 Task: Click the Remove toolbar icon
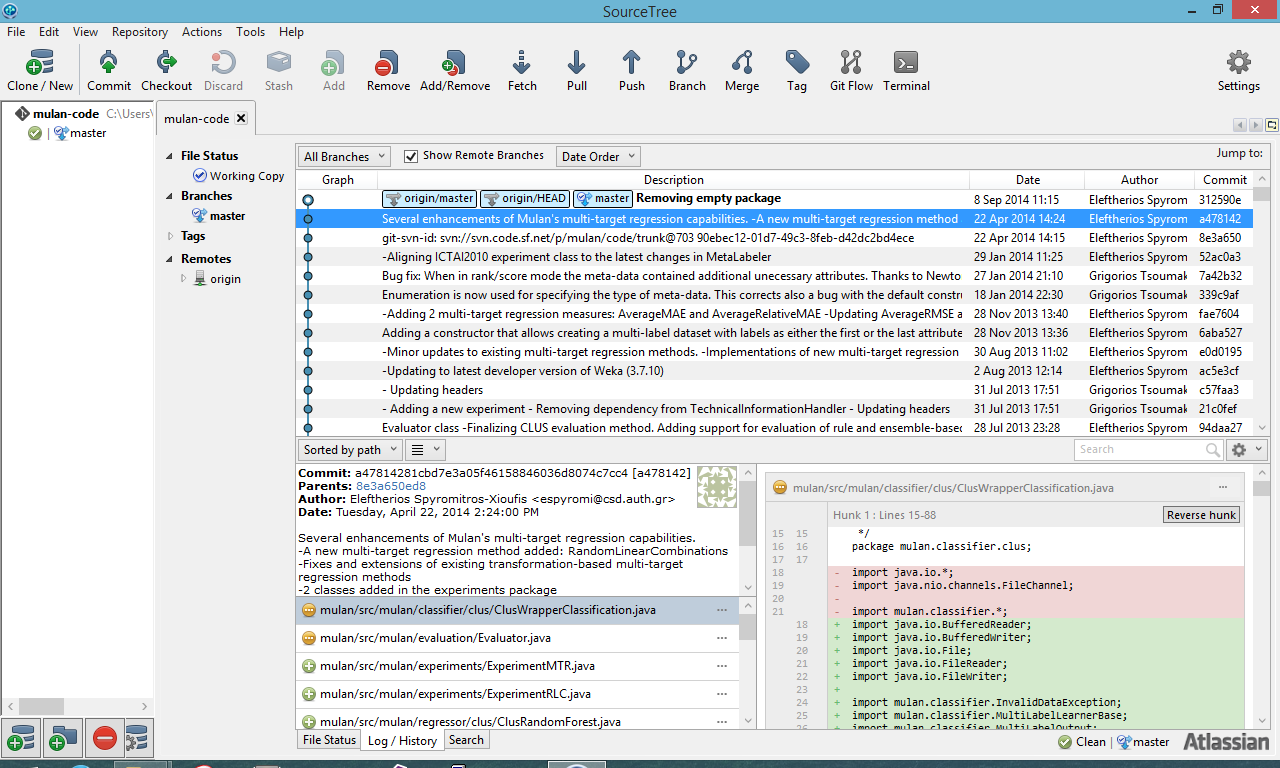click(x=388, y=64)
